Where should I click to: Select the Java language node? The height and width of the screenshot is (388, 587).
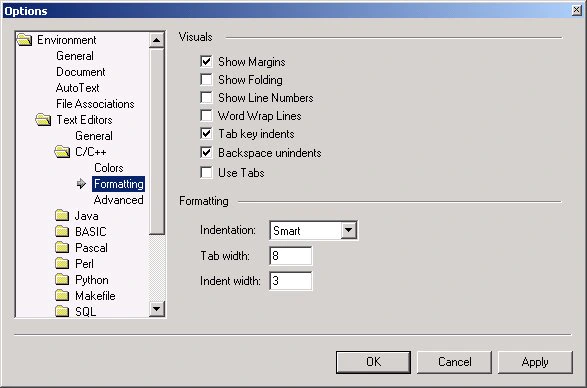coord(86,216)
